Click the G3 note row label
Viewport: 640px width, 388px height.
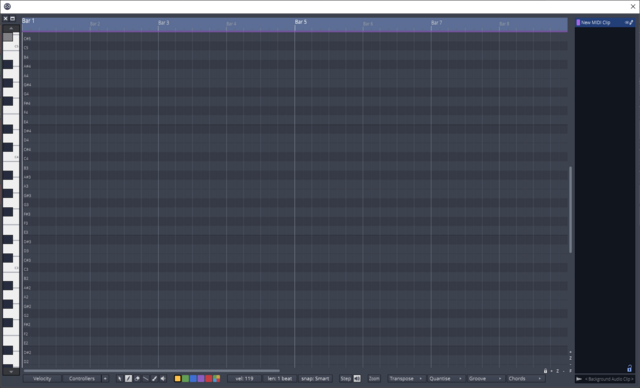click(x=26, y=205)
